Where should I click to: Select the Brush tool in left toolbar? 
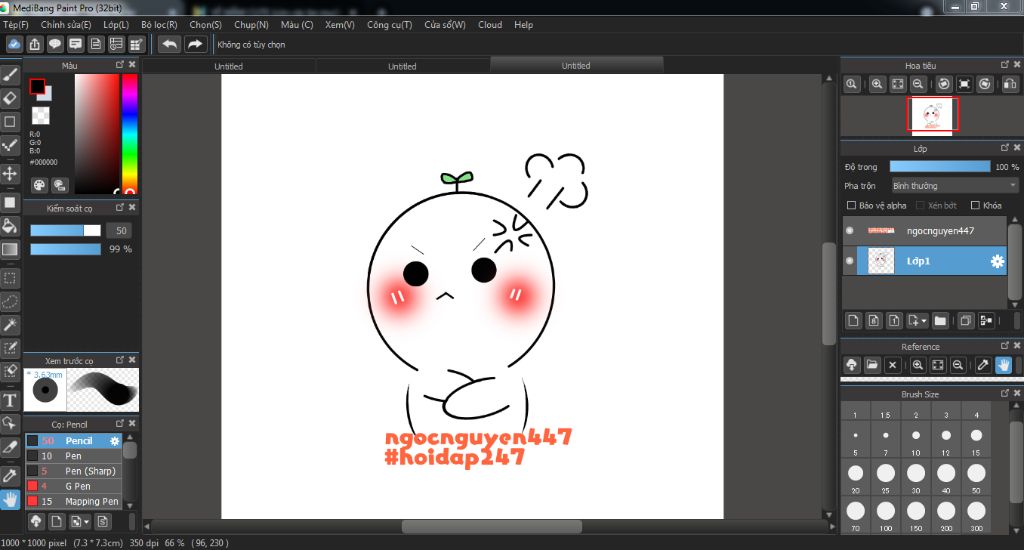(10, 75)
